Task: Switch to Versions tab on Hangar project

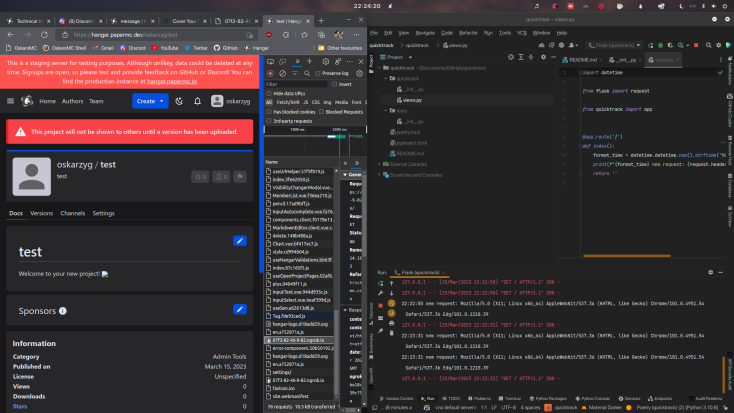Action: pos(42,213)
